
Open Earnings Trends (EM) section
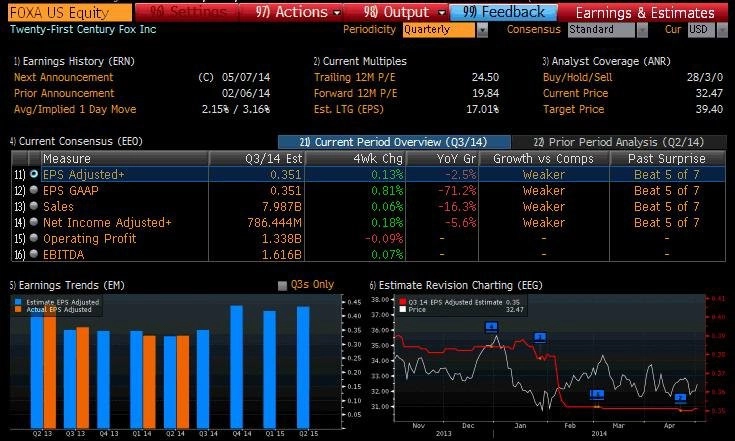click(67, 285)
